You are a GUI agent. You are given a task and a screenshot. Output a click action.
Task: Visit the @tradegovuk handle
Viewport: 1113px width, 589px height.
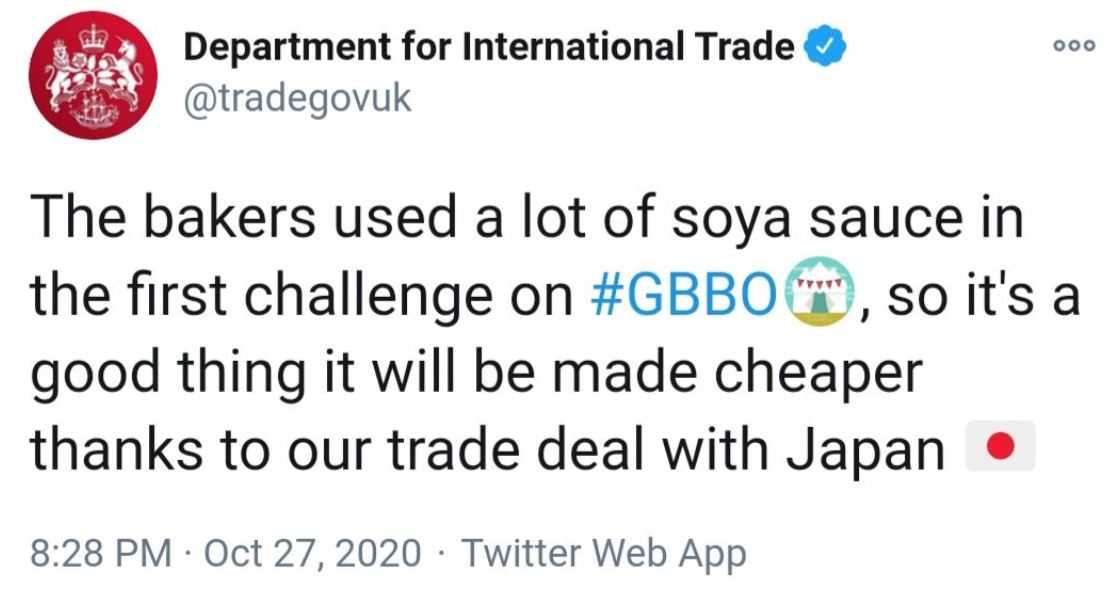click(x=297, y=99)
